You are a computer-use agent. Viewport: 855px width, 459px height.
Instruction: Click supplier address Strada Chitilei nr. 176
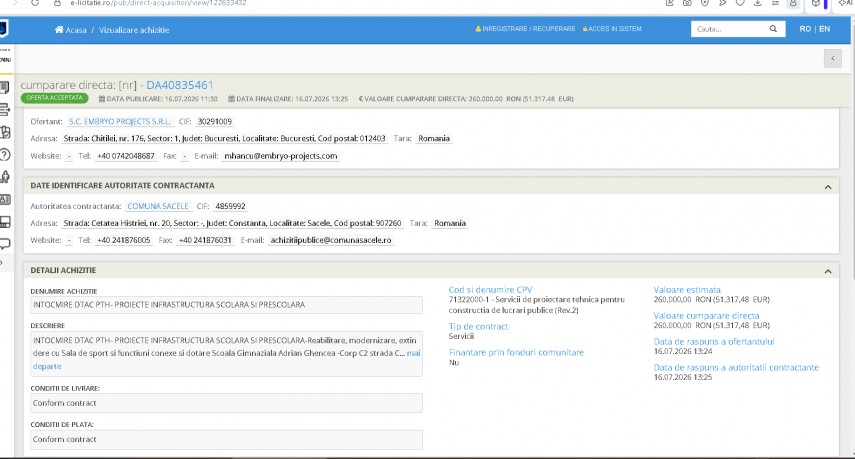pos(224,138)
